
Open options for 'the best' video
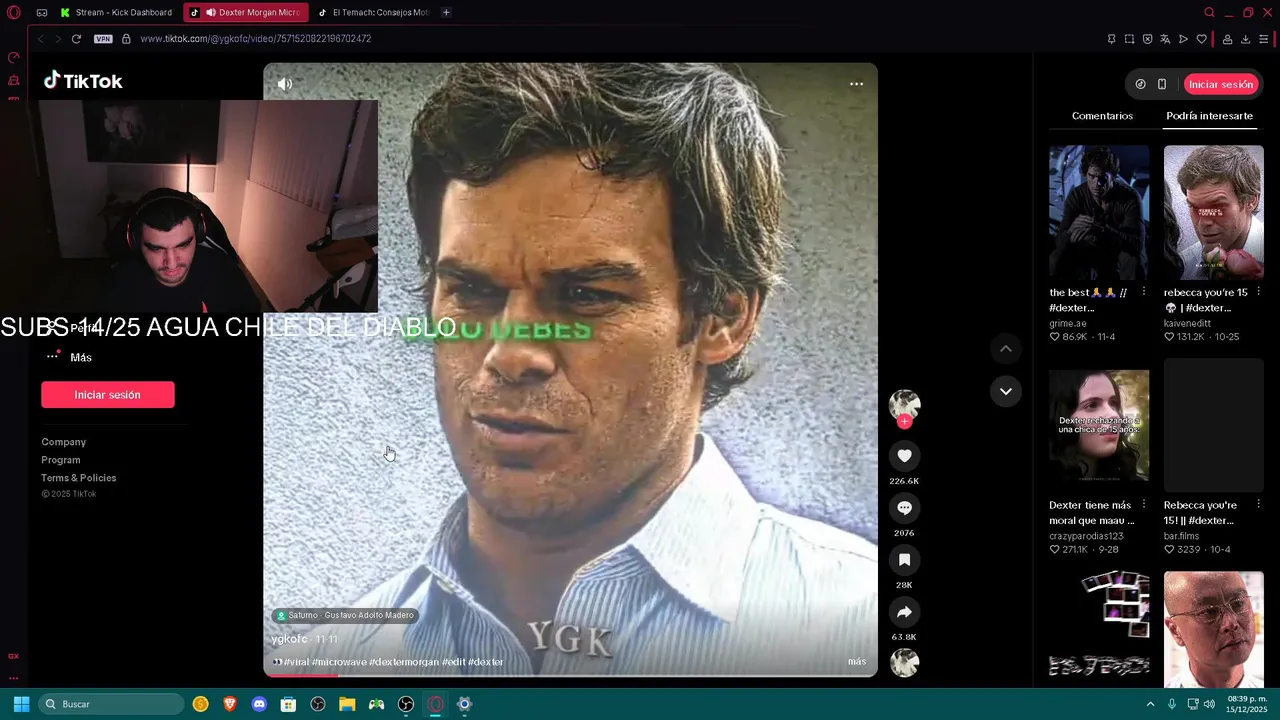1144,292
